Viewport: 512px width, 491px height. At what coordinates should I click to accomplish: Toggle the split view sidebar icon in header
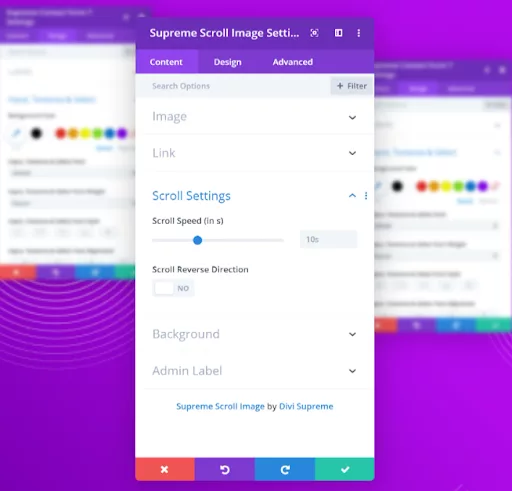pos(338,33)
